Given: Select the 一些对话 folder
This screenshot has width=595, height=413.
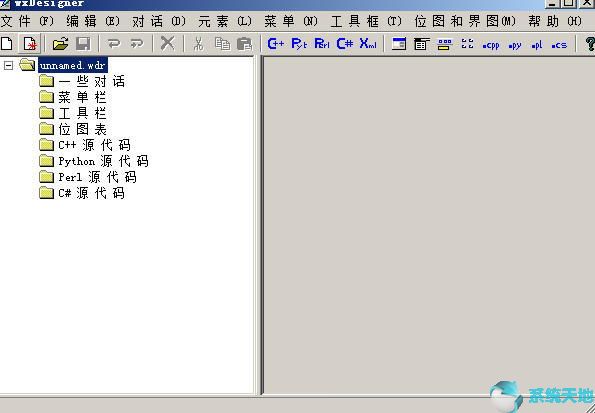Looking at the screenshot, I should pyautogui.click(x=91, y=81).
